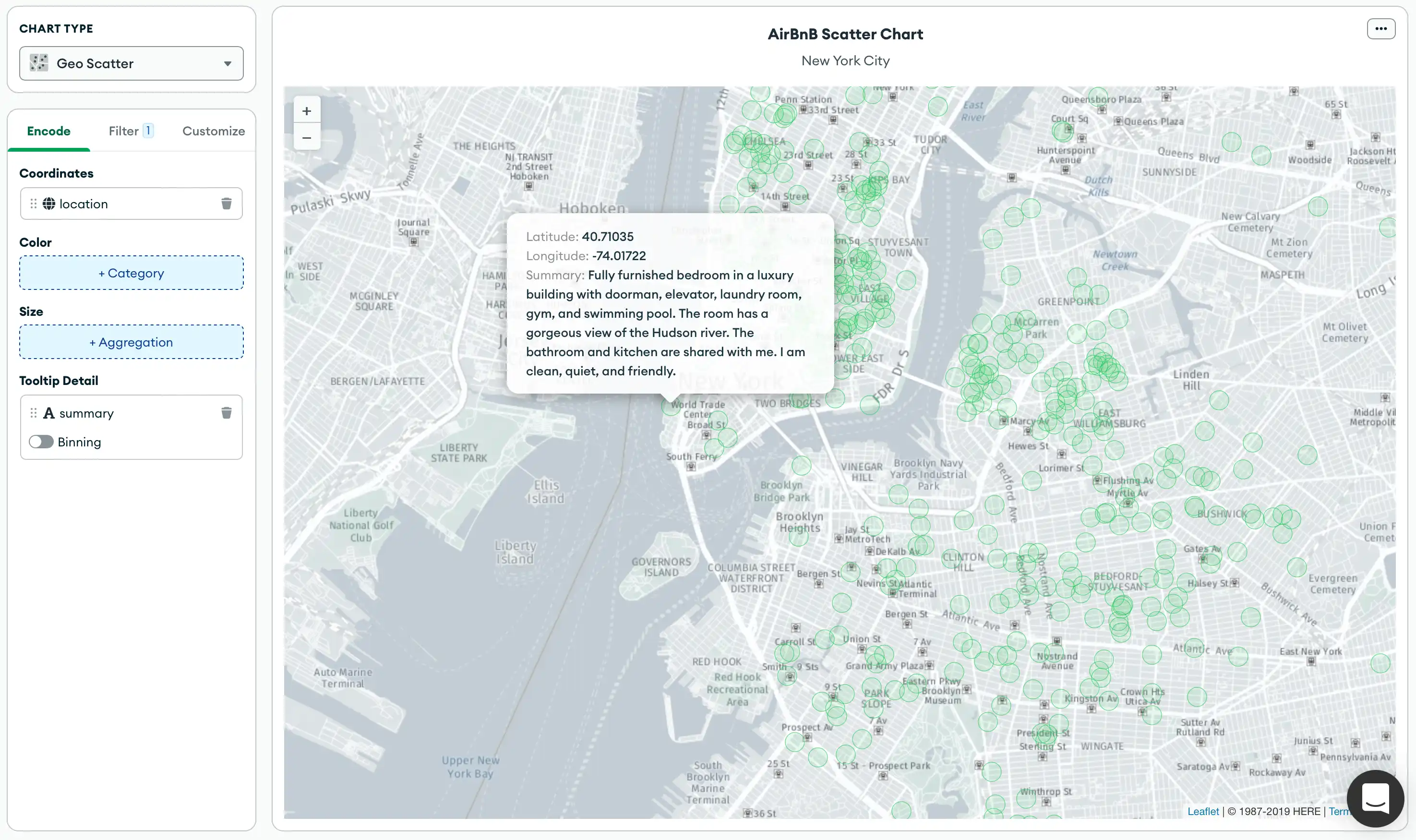Screen dimensions: 1416x840
Task: Click the + Aggregation button under Size
Action: click(131, 341)
